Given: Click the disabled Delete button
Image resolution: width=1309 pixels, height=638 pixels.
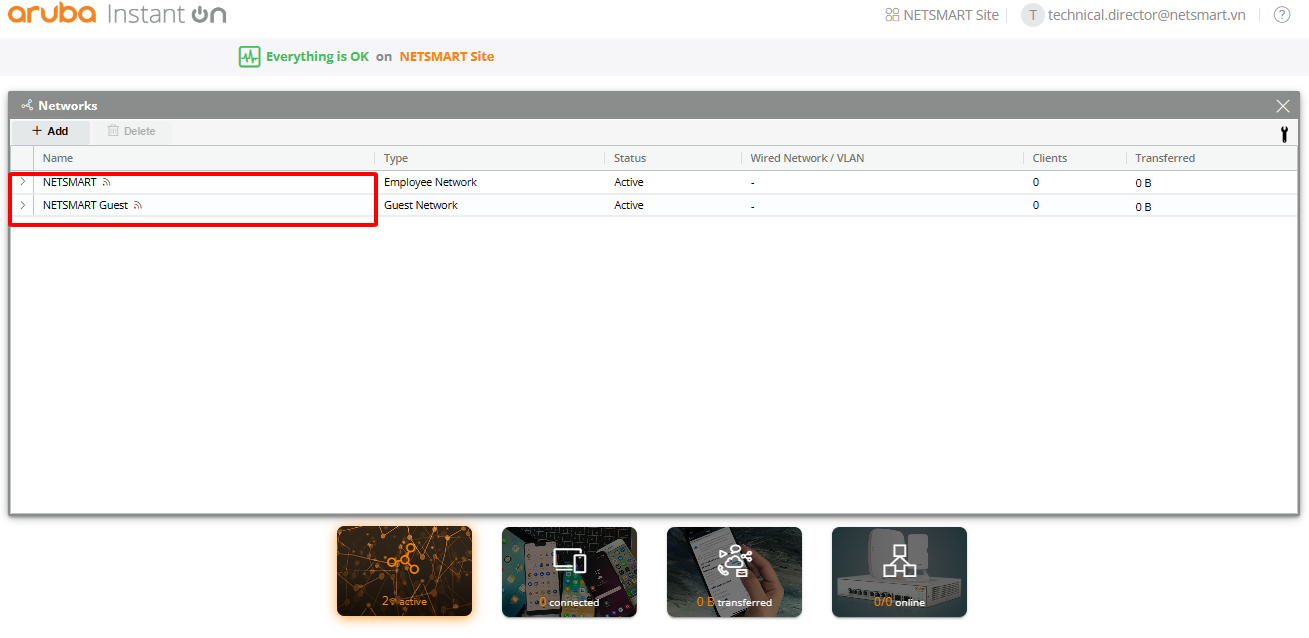Looking at the screenshot, I should click(132, 131).
